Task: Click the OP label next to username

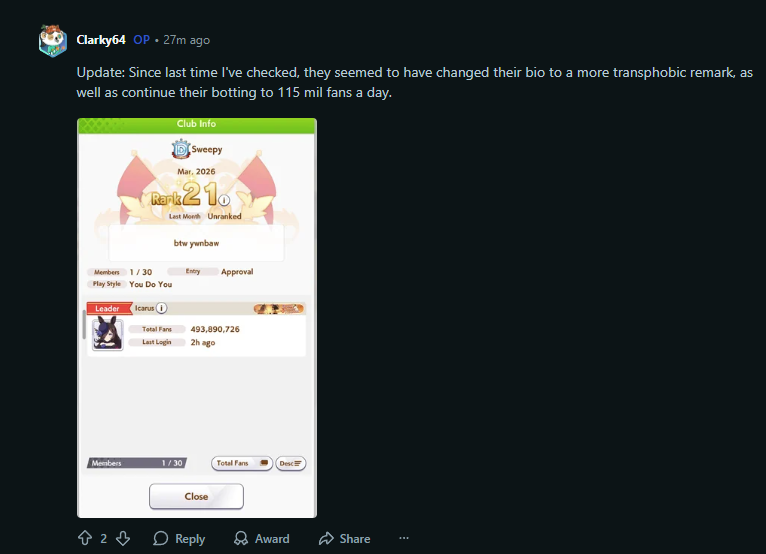Action: tap(142, 40)
